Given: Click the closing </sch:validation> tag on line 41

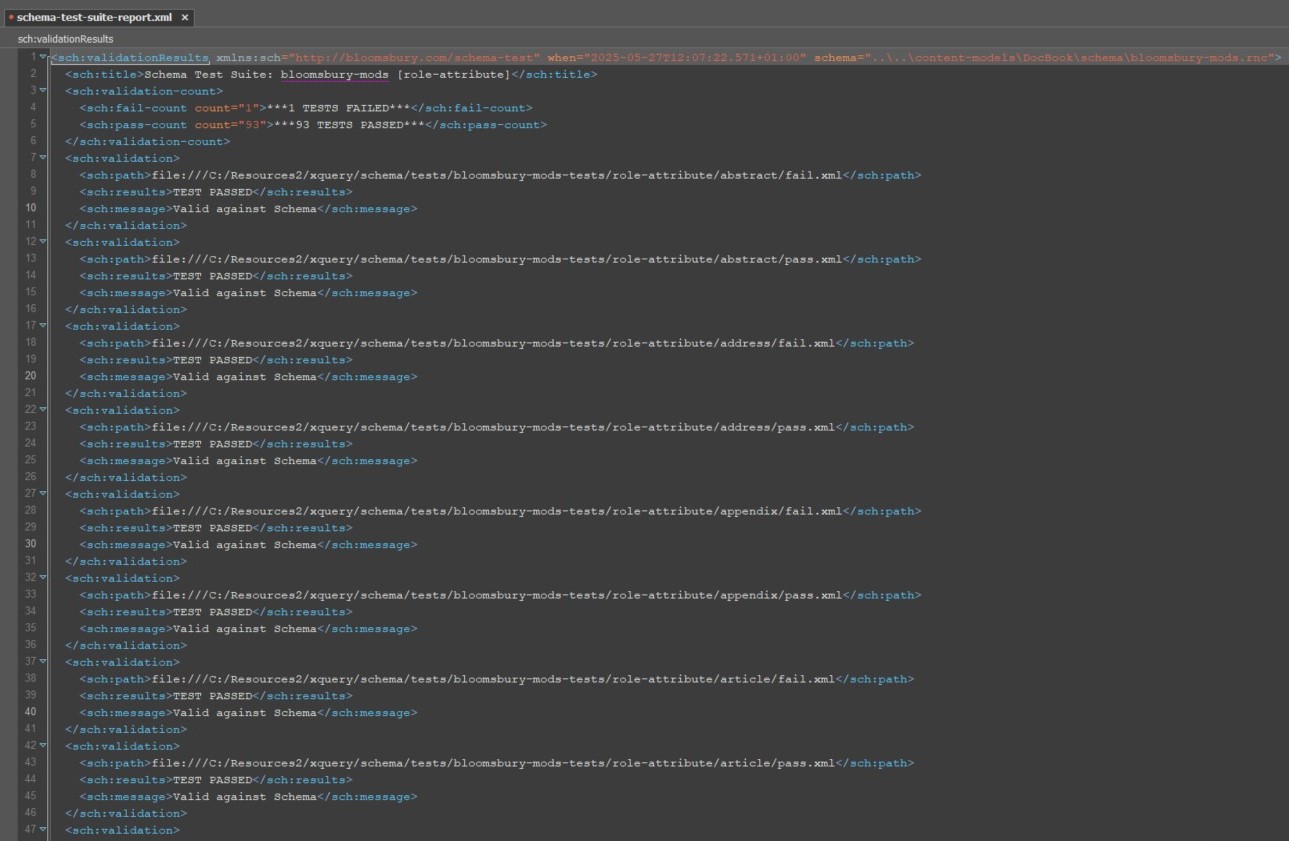Looking at the screenshot, I should [x=126, y=730].
